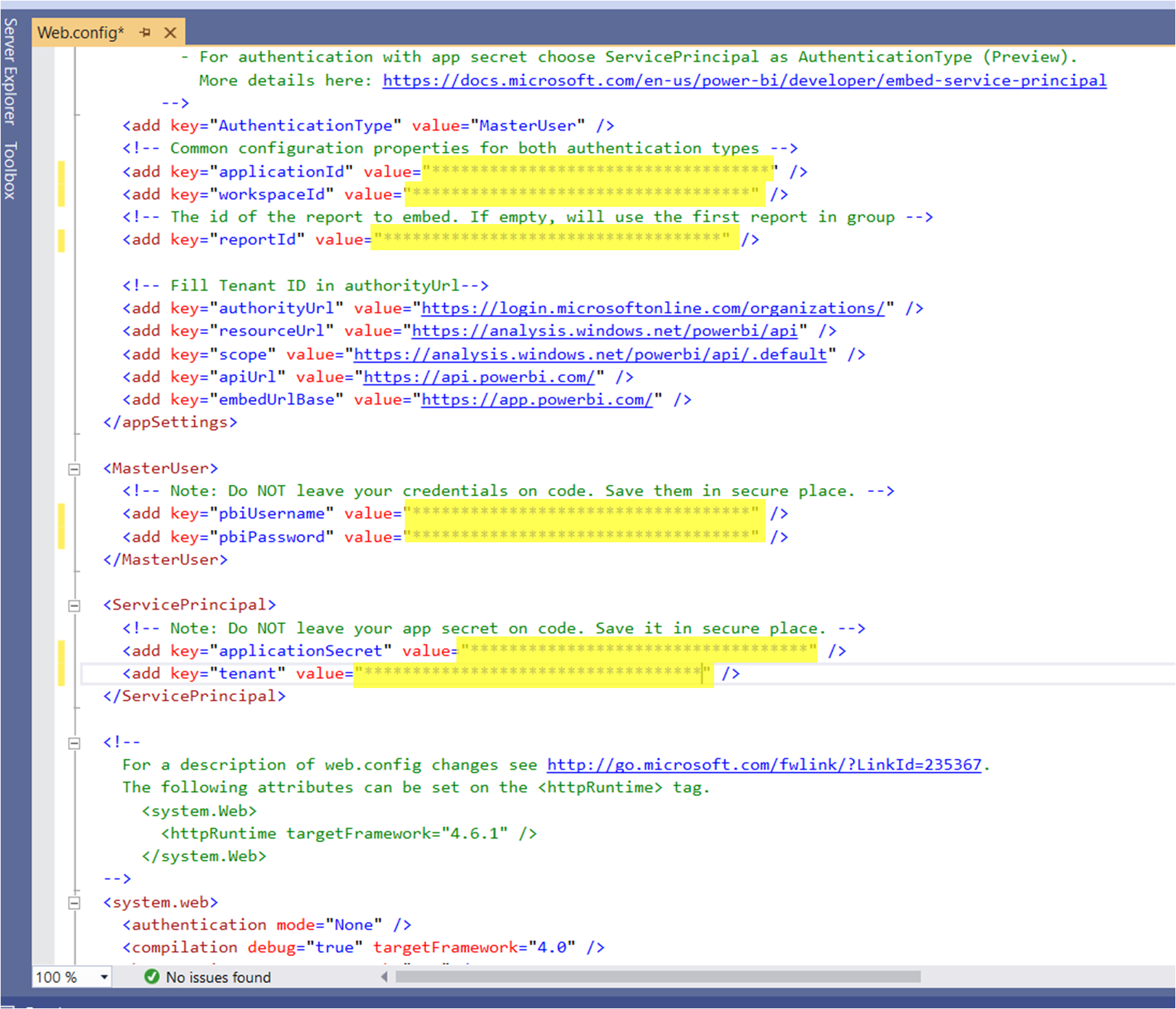
Task: Open the go.microsoft.com fwlink link
Action: 764,765
